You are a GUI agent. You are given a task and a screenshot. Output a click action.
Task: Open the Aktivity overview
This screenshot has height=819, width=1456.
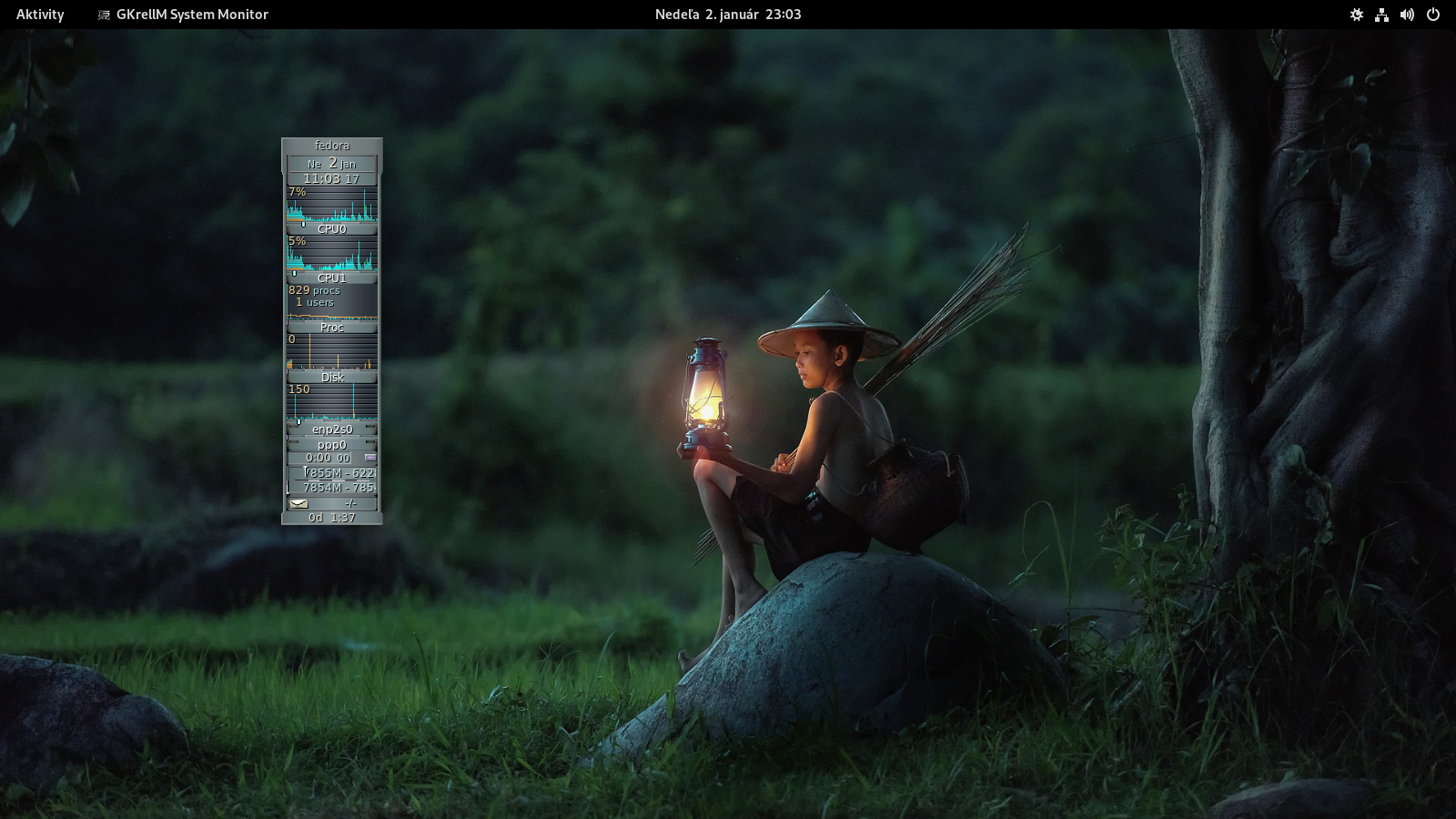click(x=40, y=15)
